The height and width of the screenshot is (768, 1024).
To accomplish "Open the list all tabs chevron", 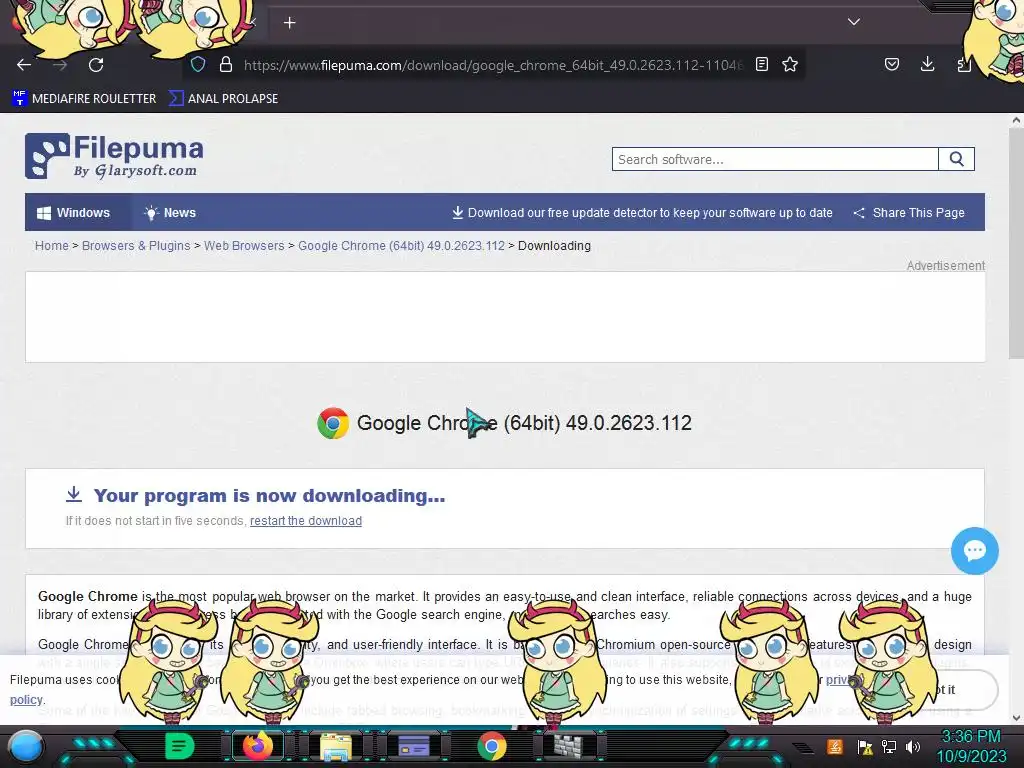I will pos(854,22).
